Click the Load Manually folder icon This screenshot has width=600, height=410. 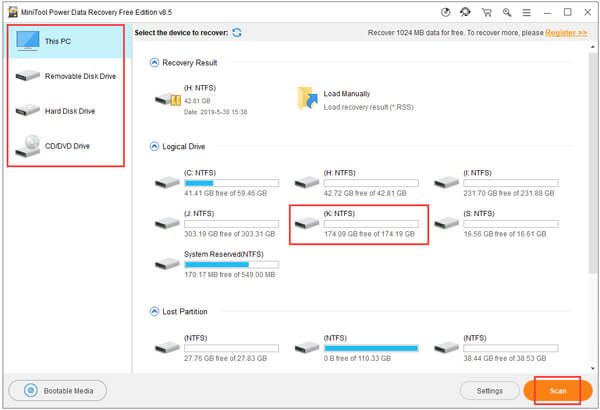click(307, 97)
